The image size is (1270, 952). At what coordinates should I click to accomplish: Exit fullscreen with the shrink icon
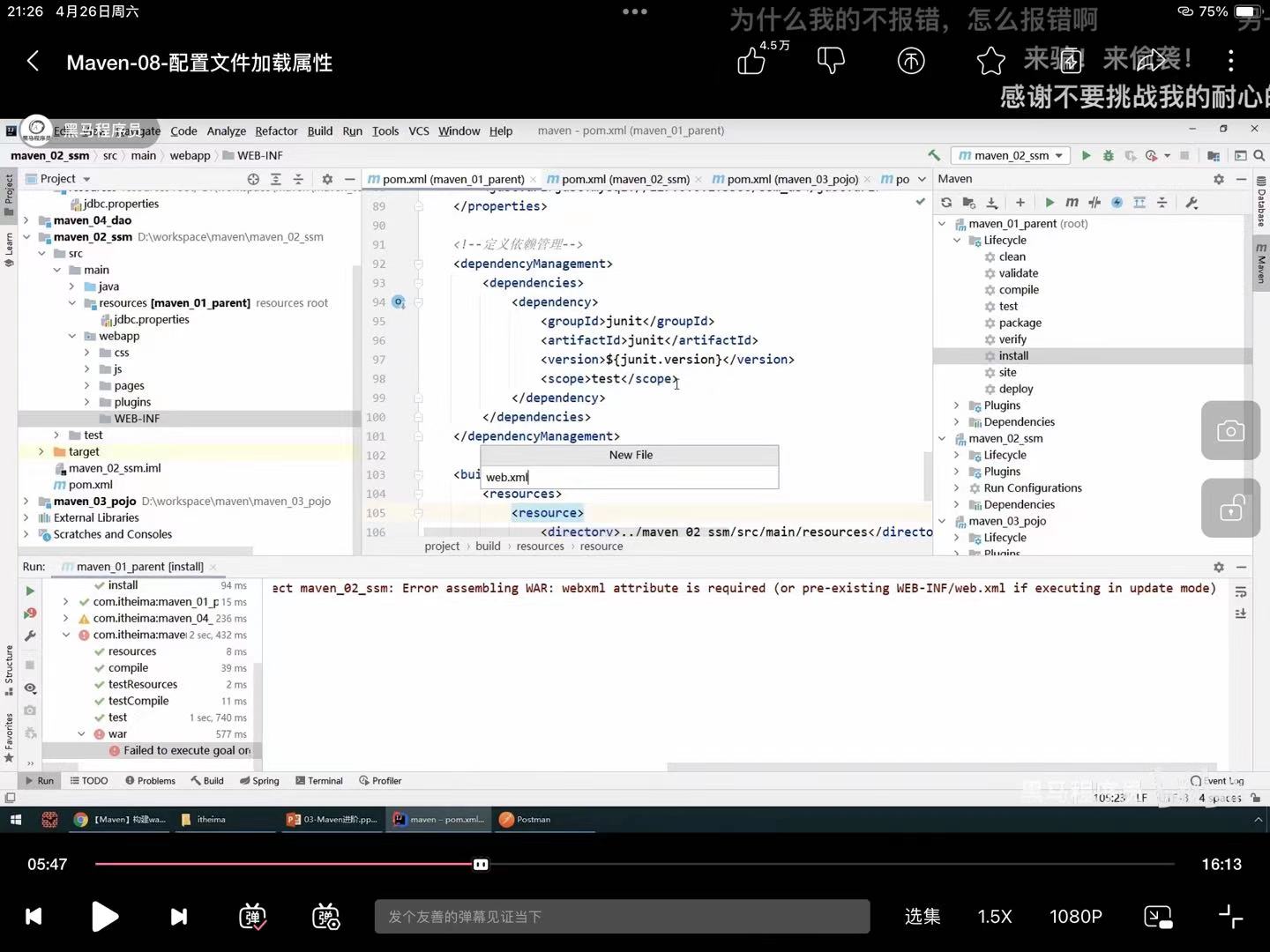pyautogui.click(x=1230, y=917)
